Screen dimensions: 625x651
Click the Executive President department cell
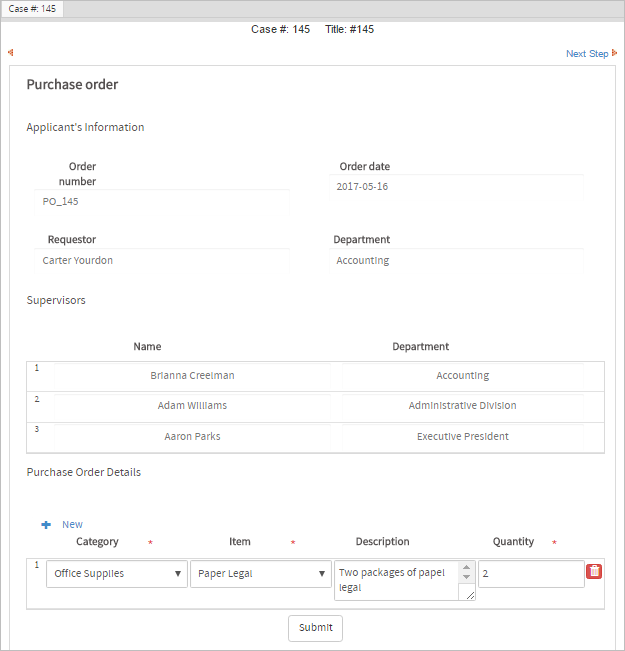462,437
